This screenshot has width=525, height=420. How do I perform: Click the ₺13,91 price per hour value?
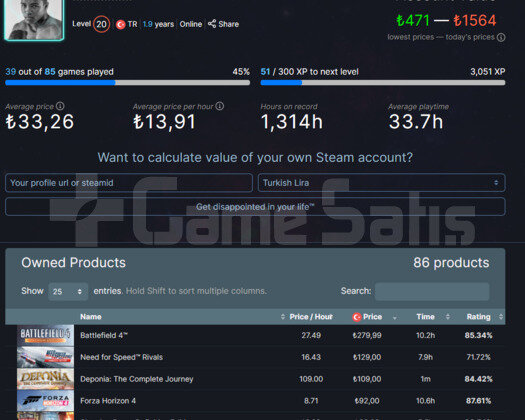164,122
